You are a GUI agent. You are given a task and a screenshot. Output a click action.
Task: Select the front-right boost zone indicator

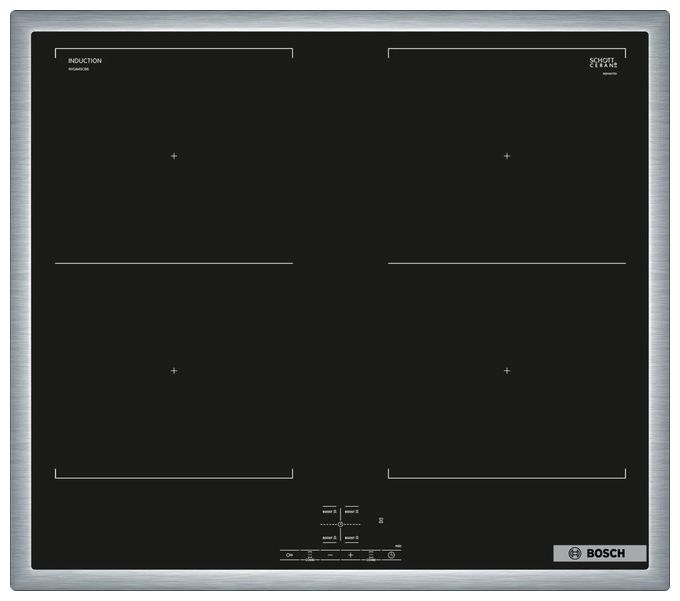click(x=352, y=538)
